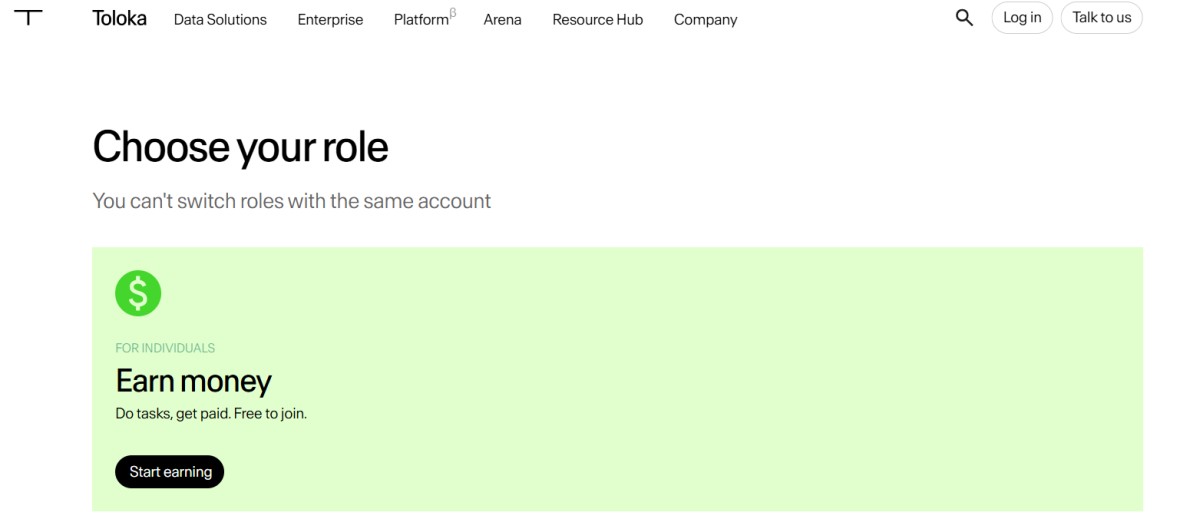Click the green dollar sign icon
This screenshot has height=519, width=1200.
(138, 293)
